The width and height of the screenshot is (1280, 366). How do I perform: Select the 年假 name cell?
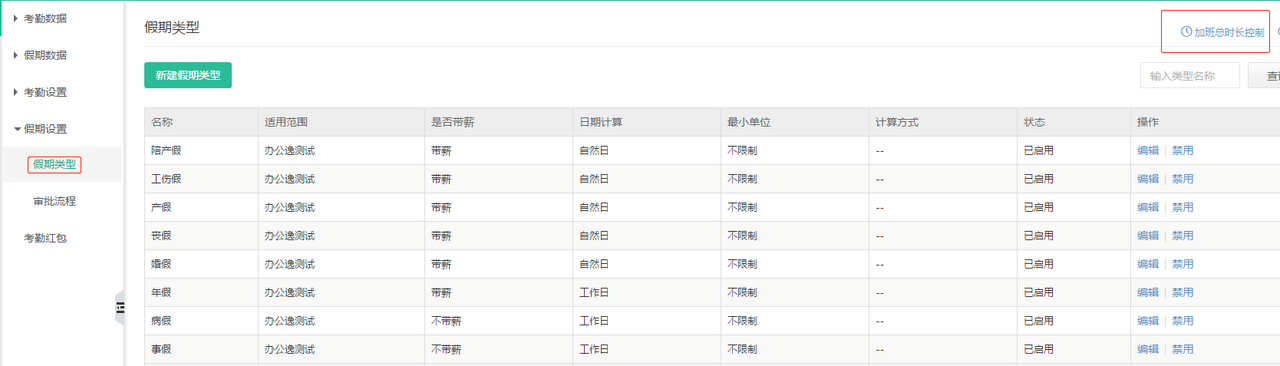[161, 292]
